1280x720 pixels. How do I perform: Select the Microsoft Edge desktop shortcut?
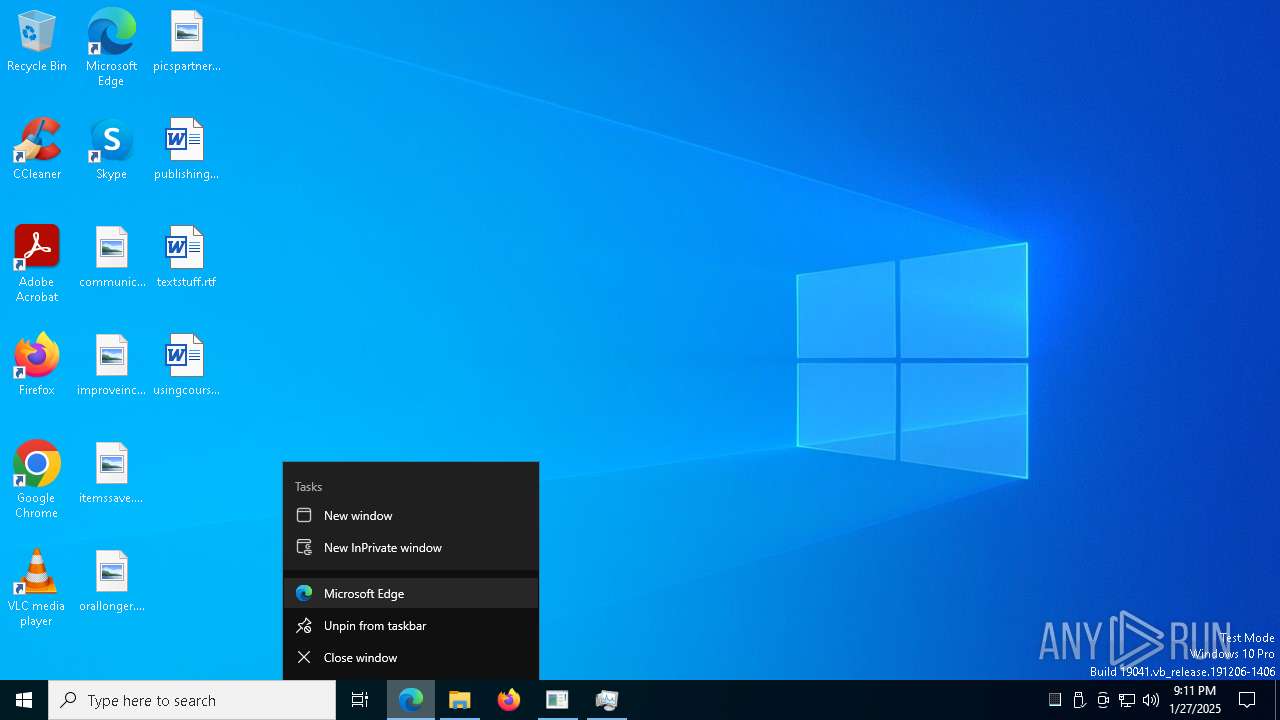click(111, 47)
